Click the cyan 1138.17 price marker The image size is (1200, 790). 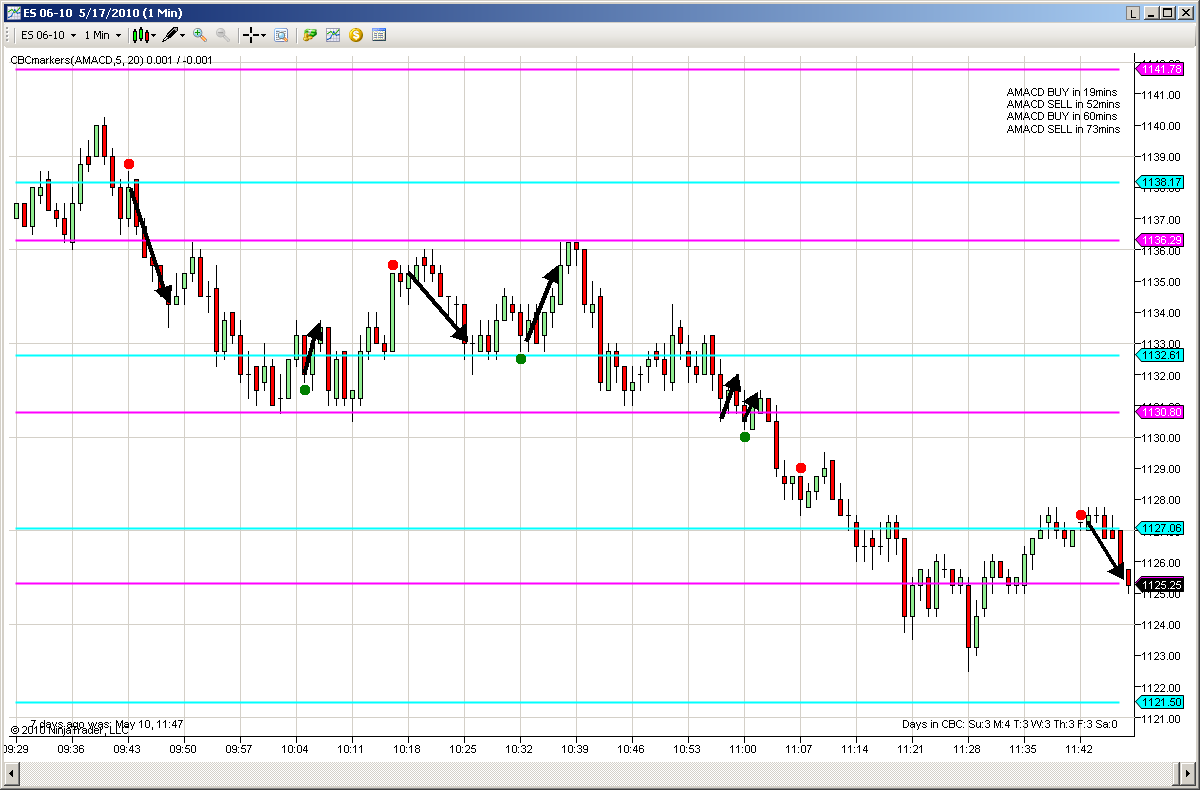click(1161, 182)
